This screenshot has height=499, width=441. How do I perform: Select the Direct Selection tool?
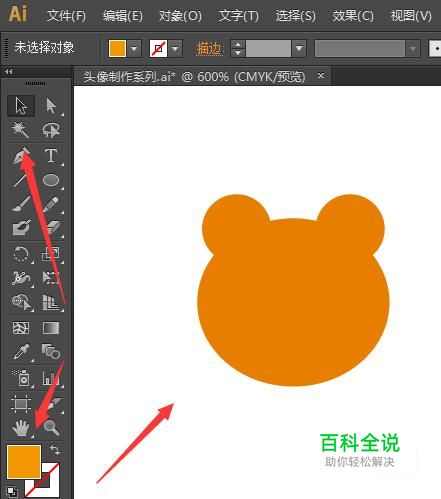click(x=51, y=106)
